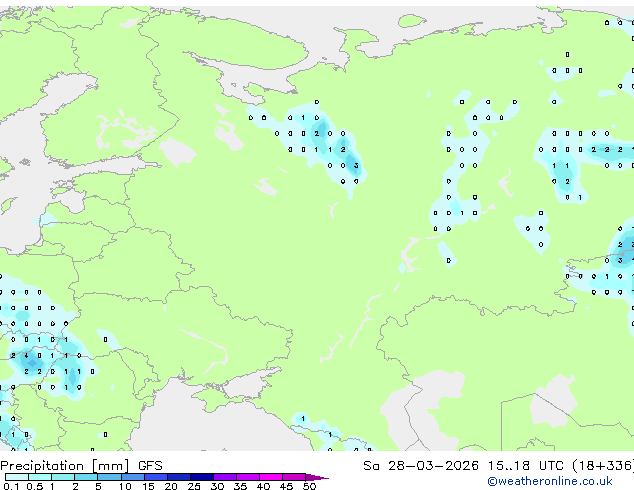The height and width of the screenshot is (490, 634).
Task: Pick the 2–5 mm legend swatch
Action: coord(86,477)
